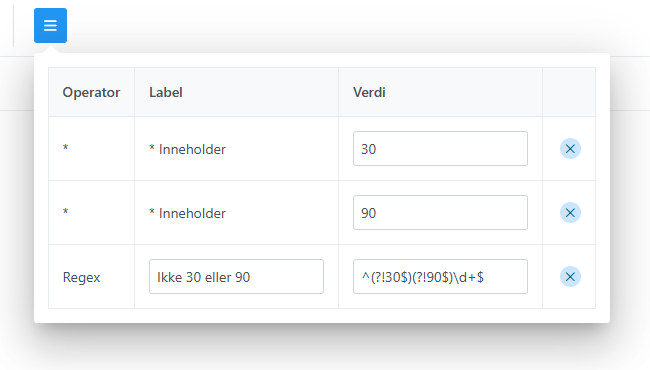Click the '\d+$' ending of the regex value
Viewport: 650px width, 370px height.
pyautogui.click(x=469, y=277)
